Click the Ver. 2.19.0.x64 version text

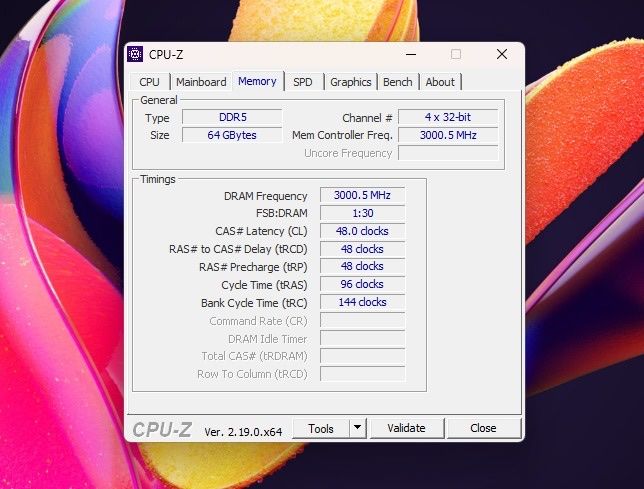[243, 432]
